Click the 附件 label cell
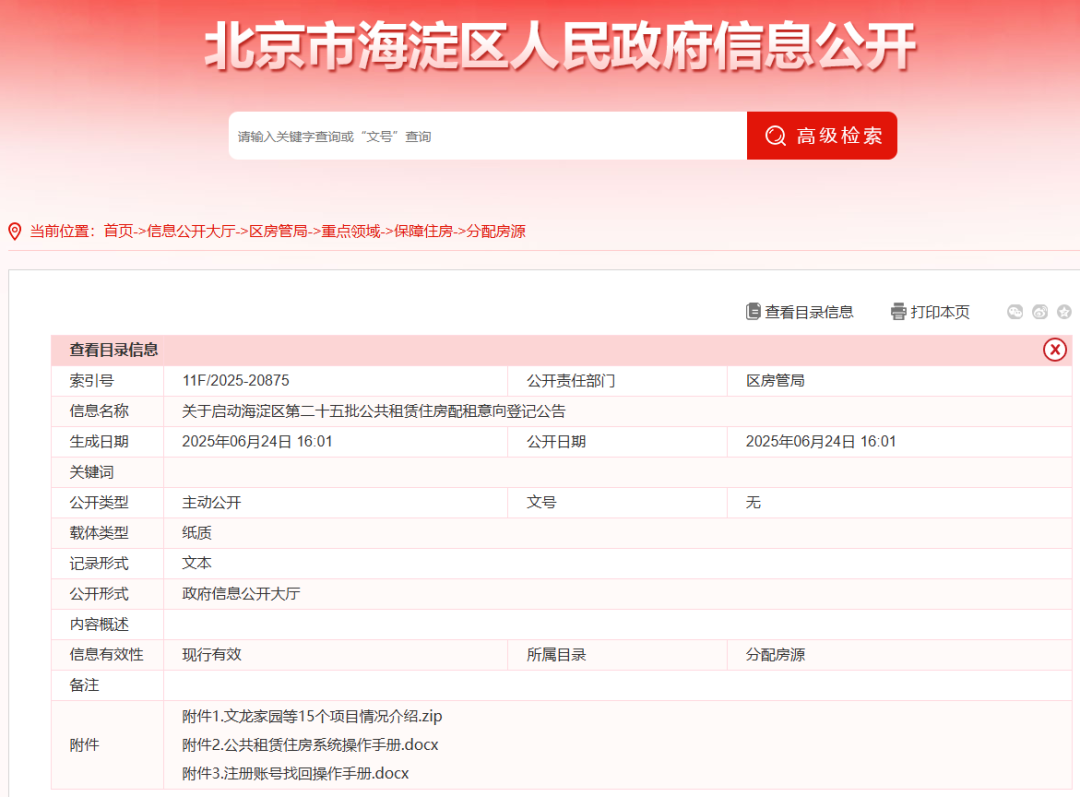The width and height of the screenshot is (1080, 797). click(107, 745)
